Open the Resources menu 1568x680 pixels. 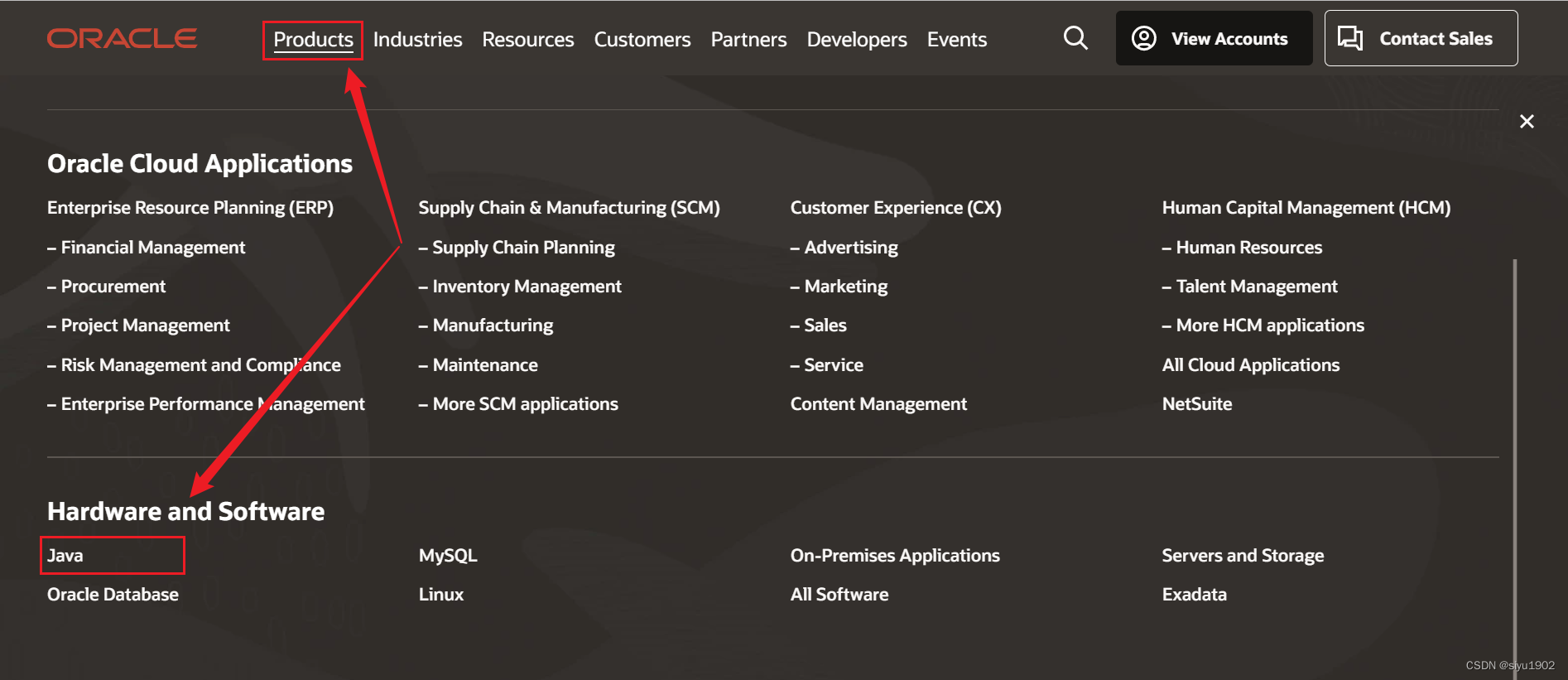click(528, 40)
